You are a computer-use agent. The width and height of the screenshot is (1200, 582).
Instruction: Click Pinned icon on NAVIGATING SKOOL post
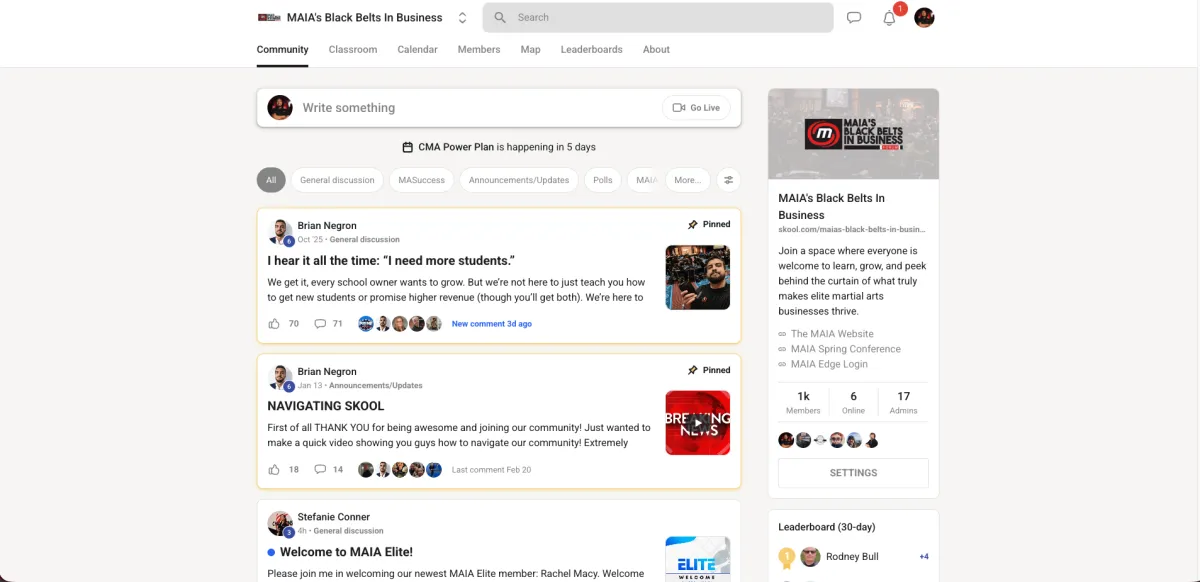693,370
